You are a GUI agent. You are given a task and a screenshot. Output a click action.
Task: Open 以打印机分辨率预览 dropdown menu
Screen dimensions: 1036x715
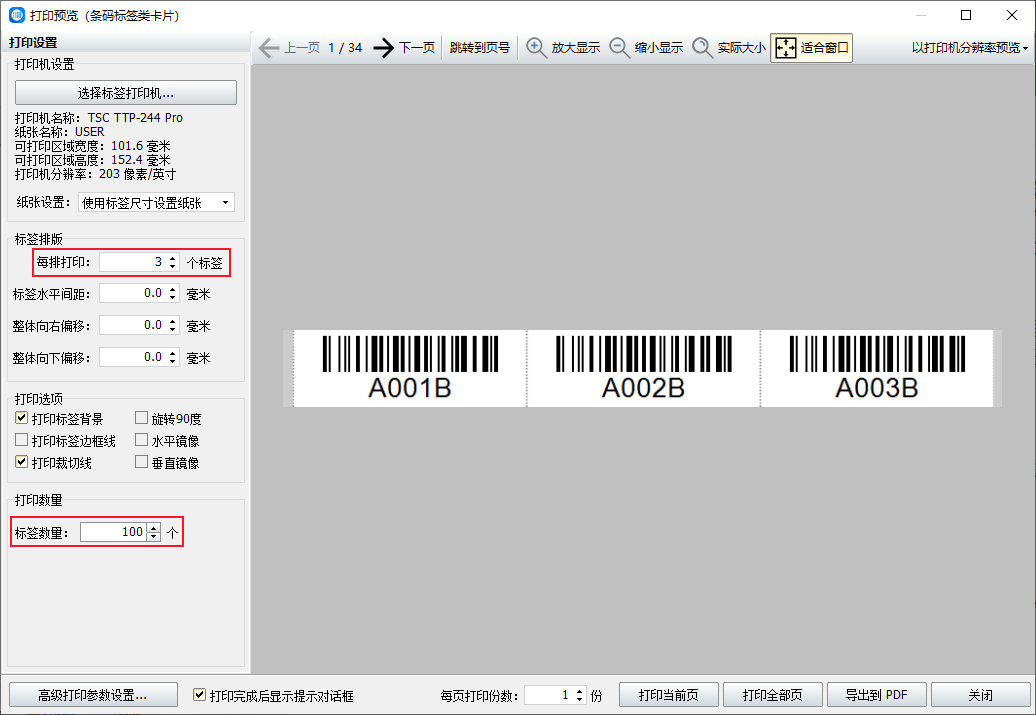coord(969,48)
